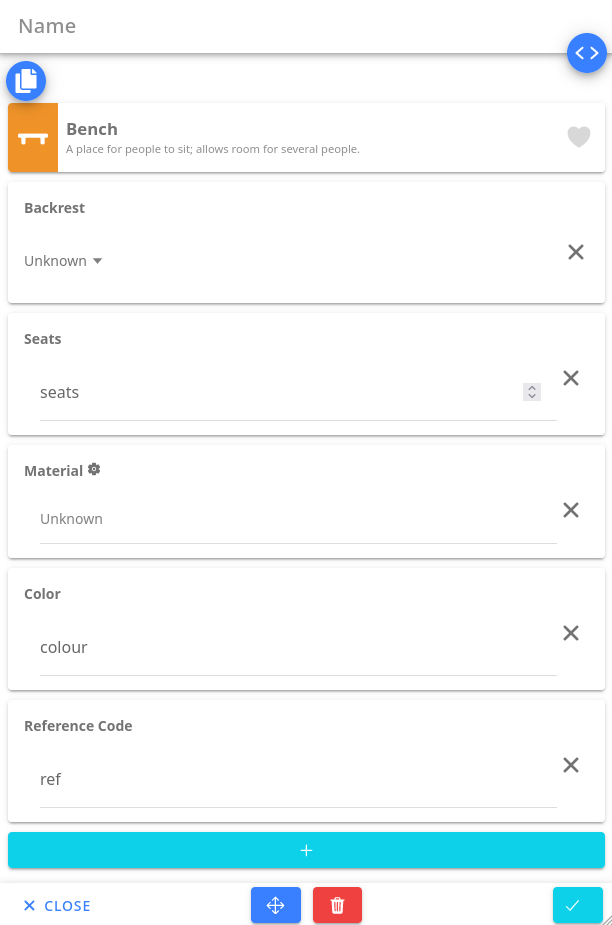The image size is (612, 925).
Task: Remove the Backrest field with X
Action: (x=576, y=252)
